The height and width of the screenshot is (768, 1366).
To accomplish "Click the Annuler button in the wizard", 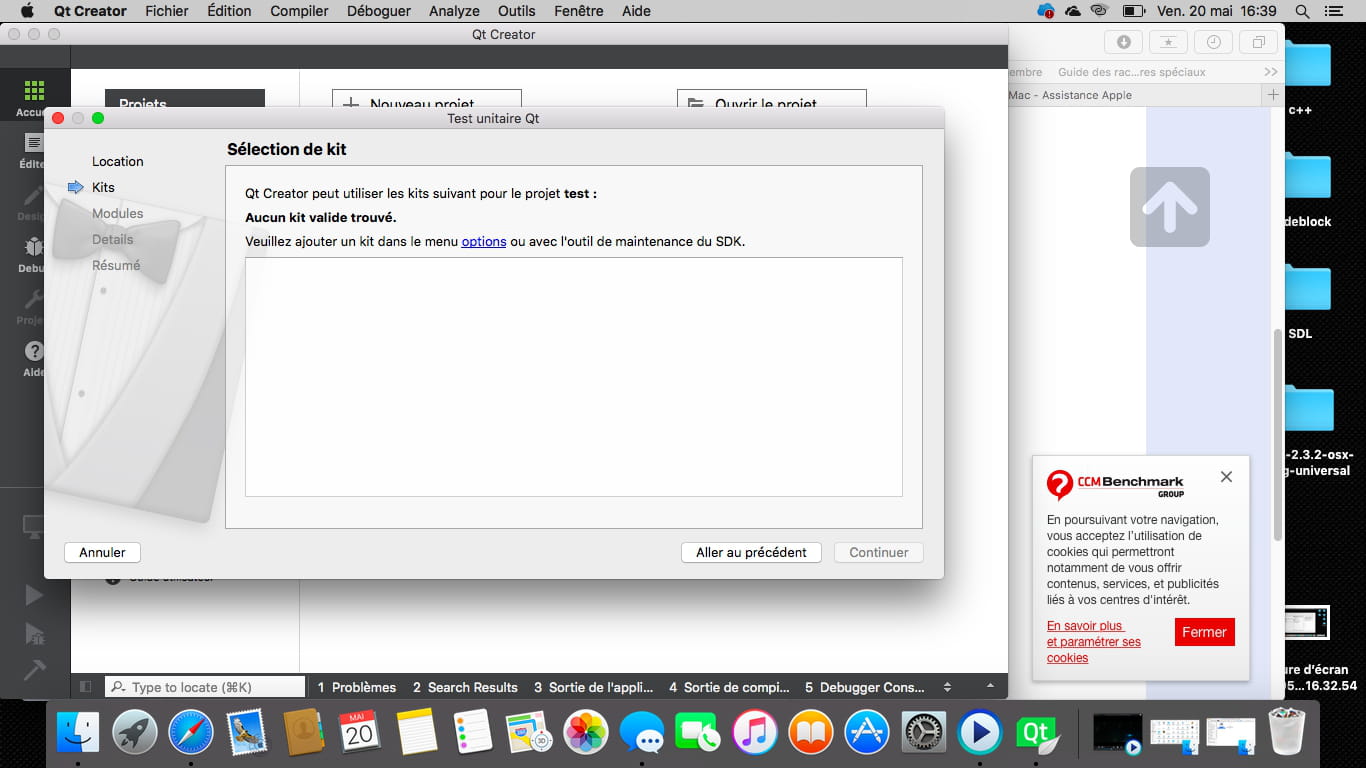I will pyautogui.click(x=103, y=552).
